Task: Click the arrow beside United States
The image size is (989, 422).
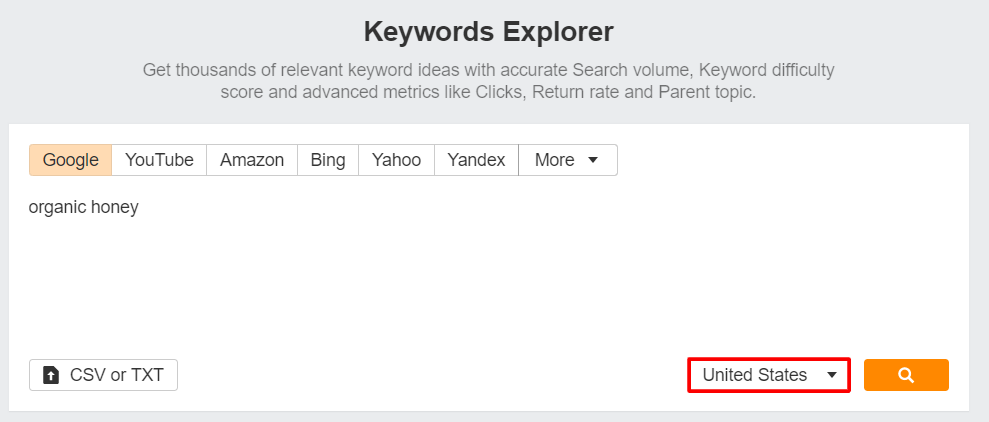Action: (831, 375)
